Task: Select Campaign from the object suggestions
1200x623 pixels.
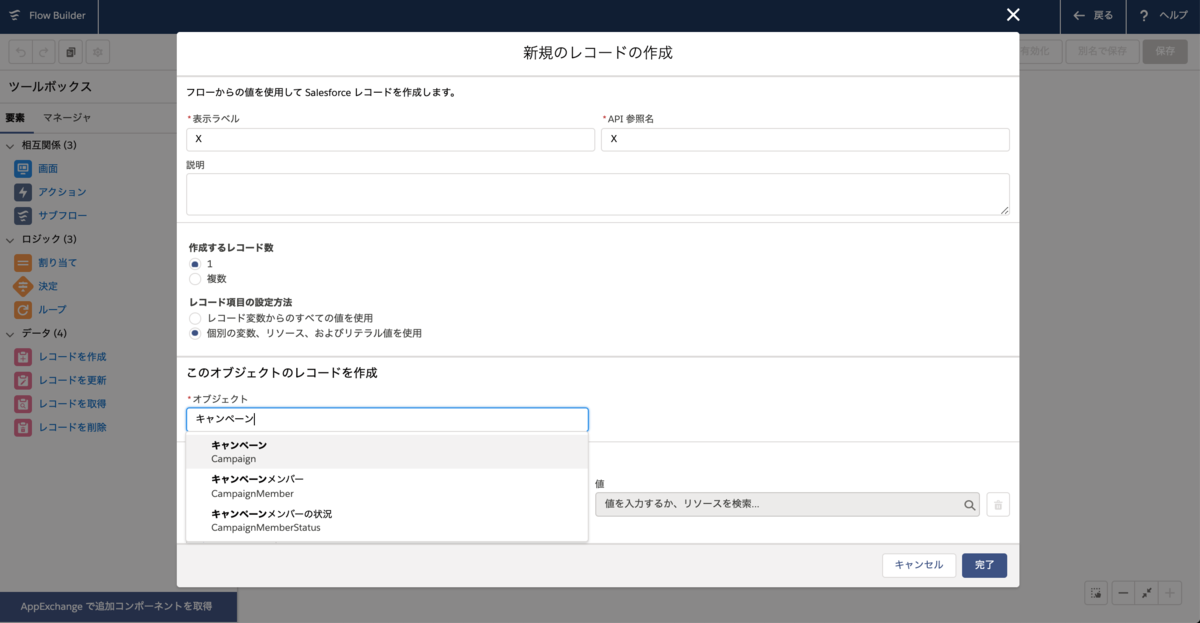Action: (387, 451)
